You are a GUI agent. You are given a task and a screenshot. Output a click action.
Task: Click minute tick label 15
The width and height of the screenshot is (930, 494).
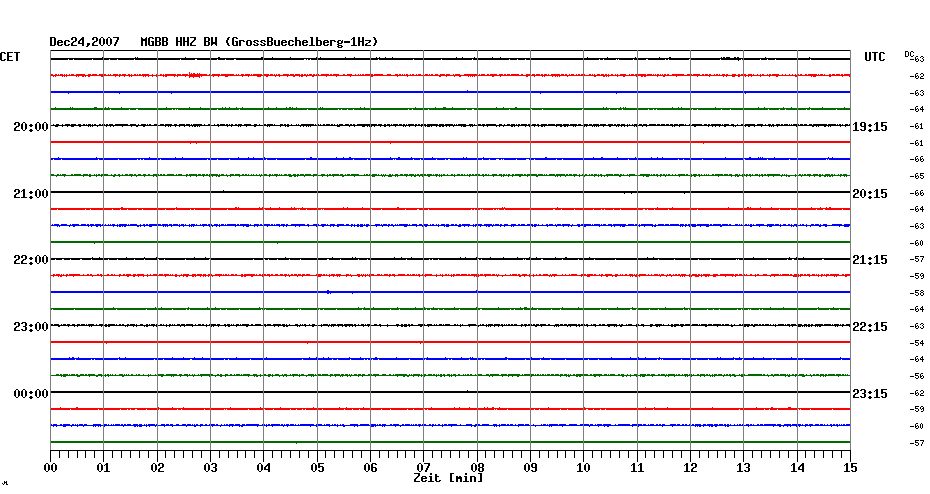click(x=850, y=468)
